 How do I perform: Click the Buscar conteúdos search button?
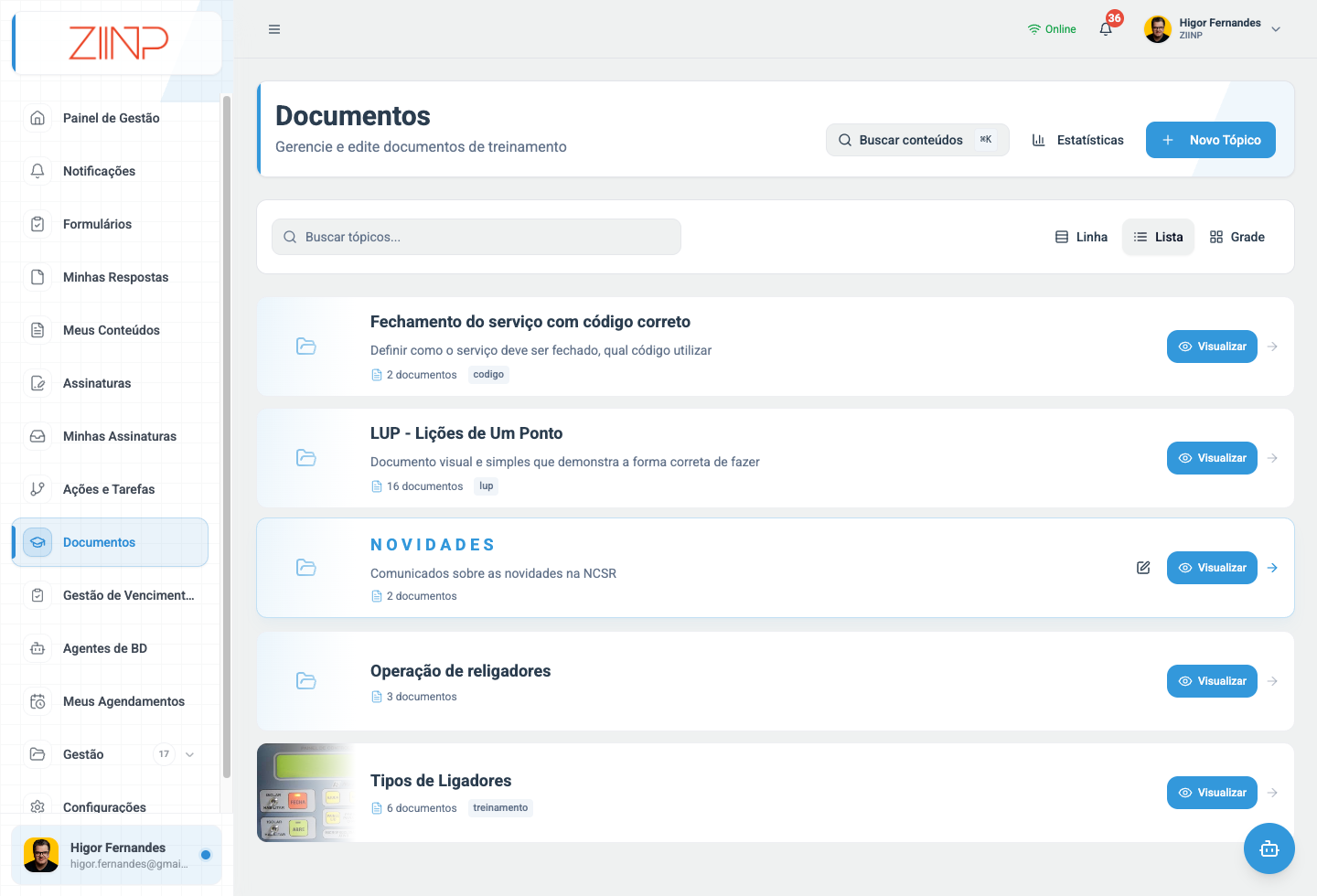click(917, 140)
